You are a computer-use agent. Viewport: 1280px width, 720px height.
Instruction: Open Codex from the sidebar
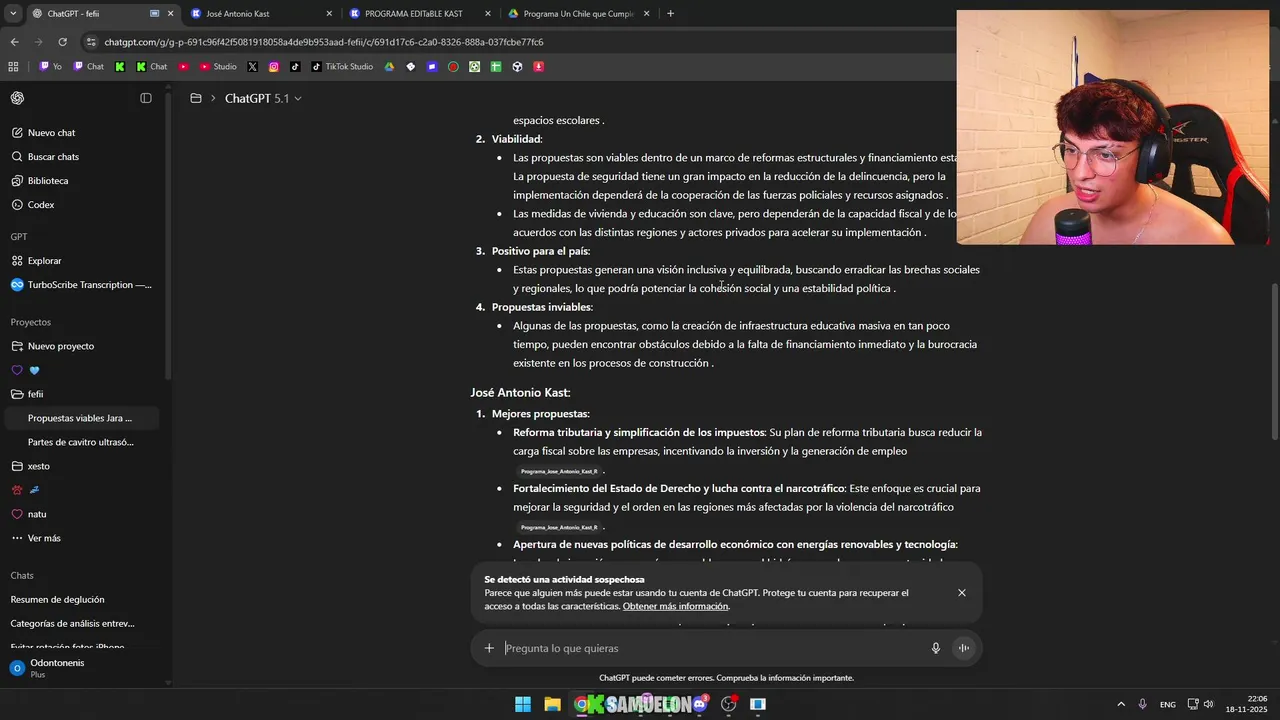click(x=82, y=205)
